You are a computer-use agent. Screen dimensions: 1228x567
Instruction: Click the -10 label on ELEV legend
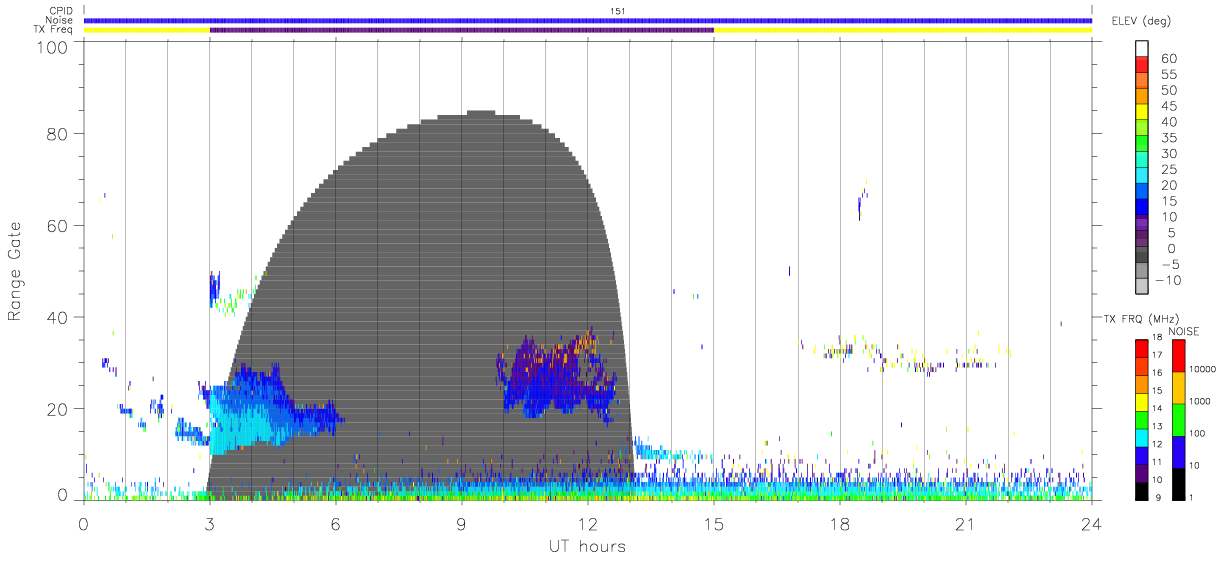pos(1168,281)
